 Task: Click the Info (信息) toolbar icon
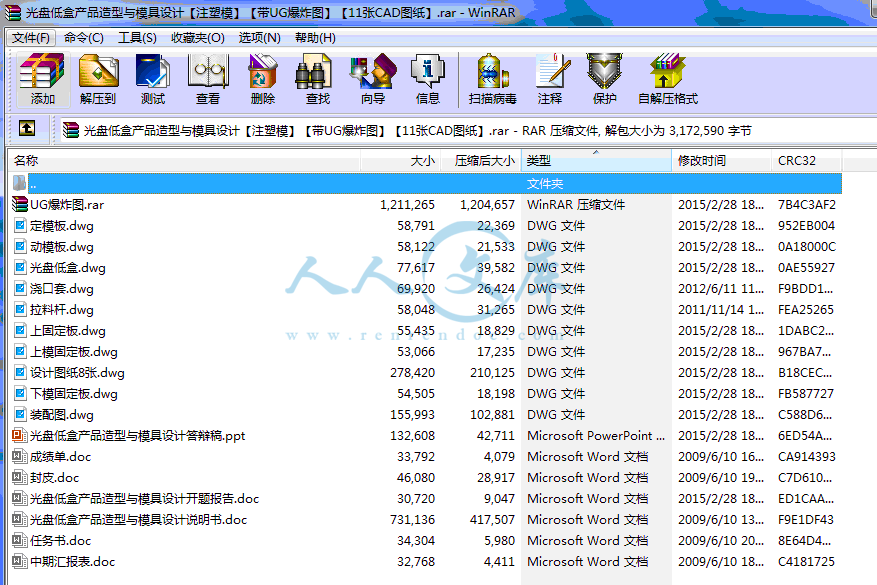[428, 79]
